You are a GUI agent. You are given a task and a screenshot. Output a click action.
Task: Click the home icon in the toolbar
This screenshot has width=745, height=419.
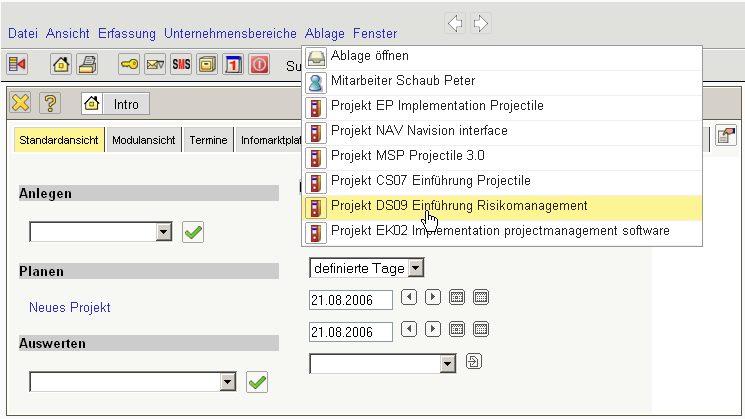tap(60, 65)
